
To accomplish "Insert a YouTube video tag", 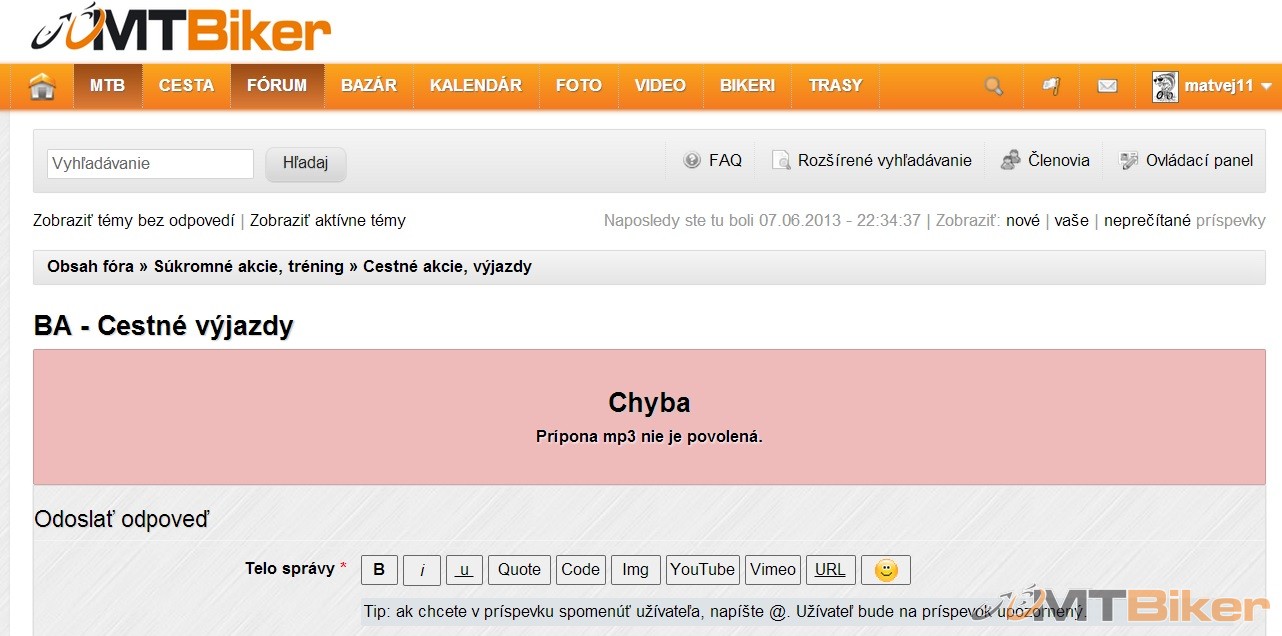I will [702, 570].
